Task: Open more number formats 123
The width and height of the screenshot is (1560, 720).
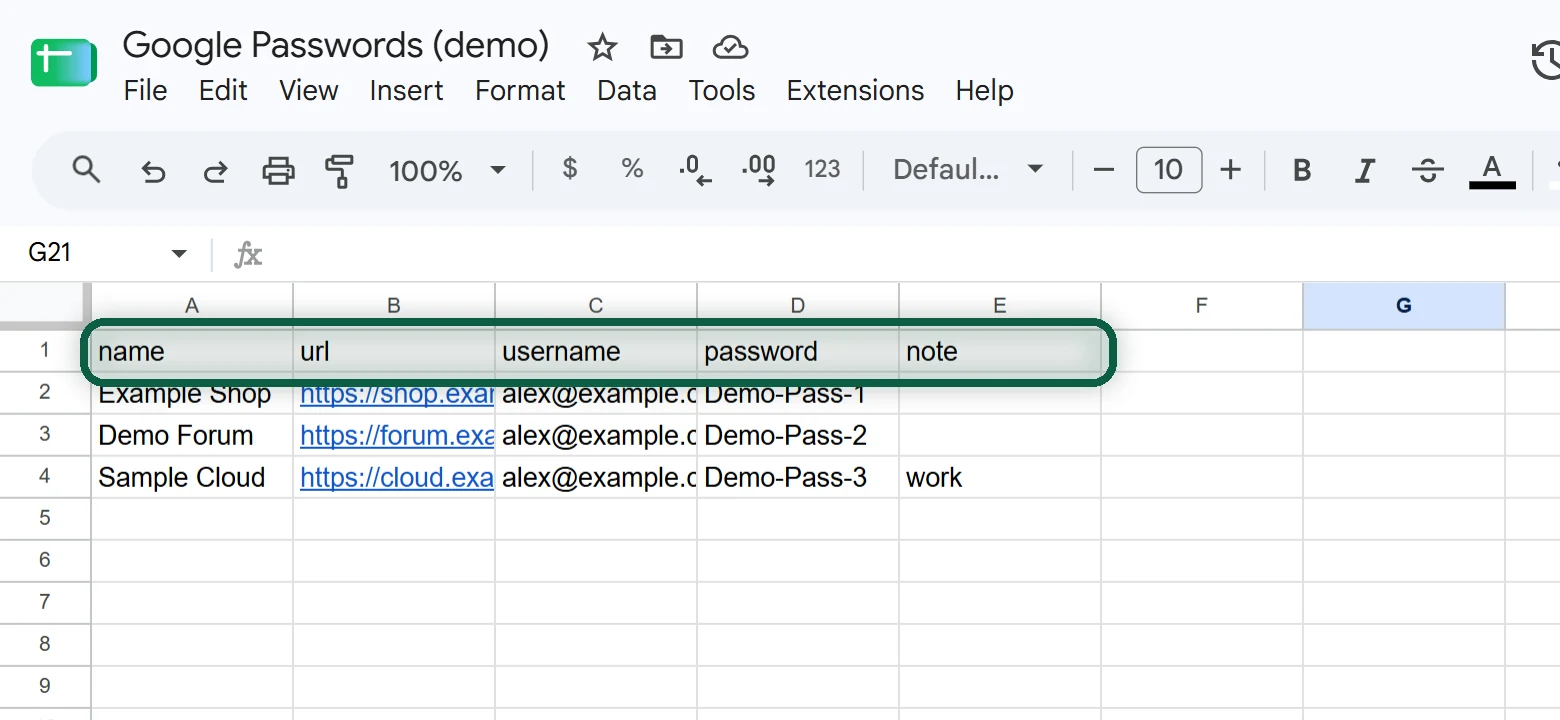Action: click(x=822, y=169)
